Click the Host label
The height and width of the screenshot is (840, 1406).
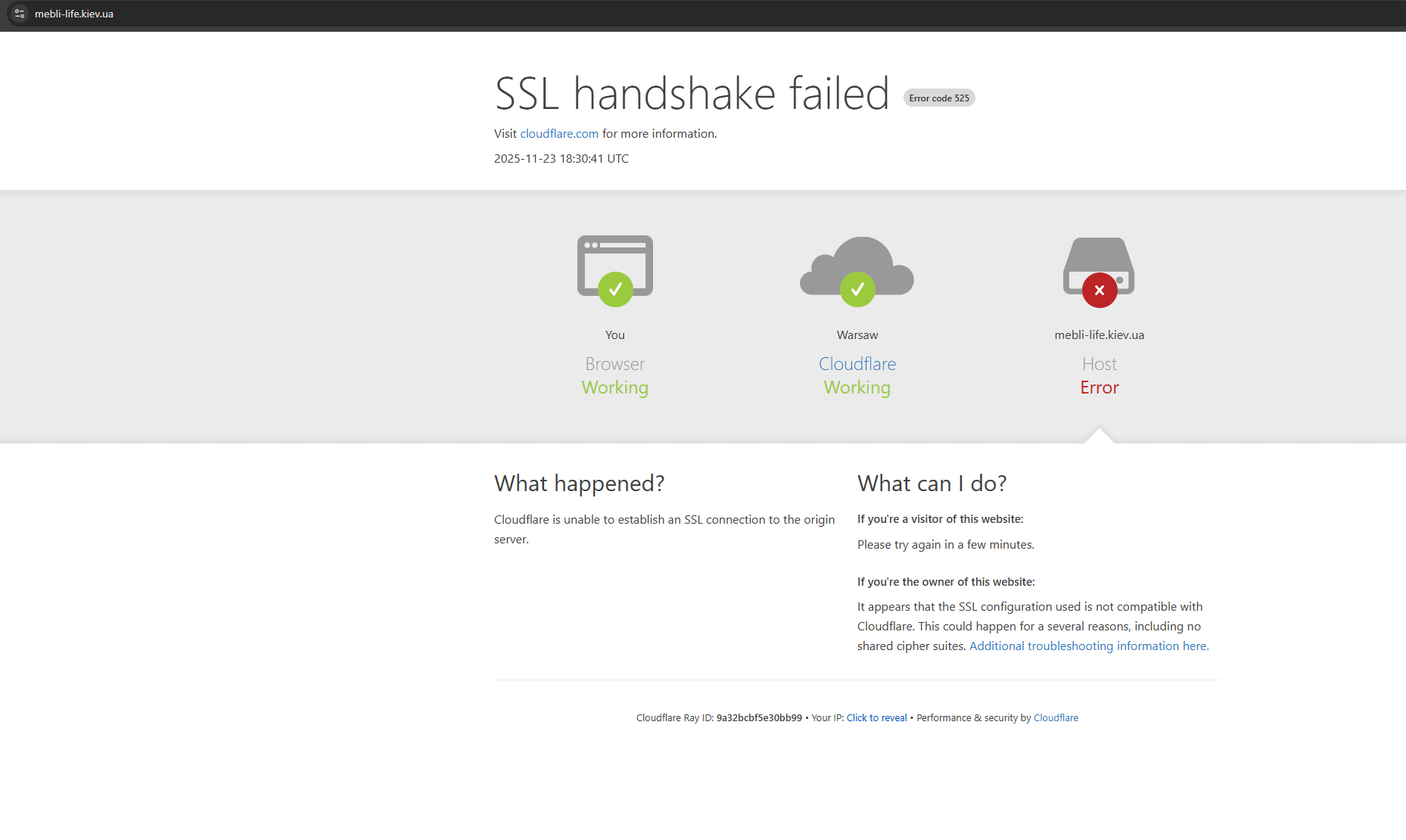[x=1100, y=364]
